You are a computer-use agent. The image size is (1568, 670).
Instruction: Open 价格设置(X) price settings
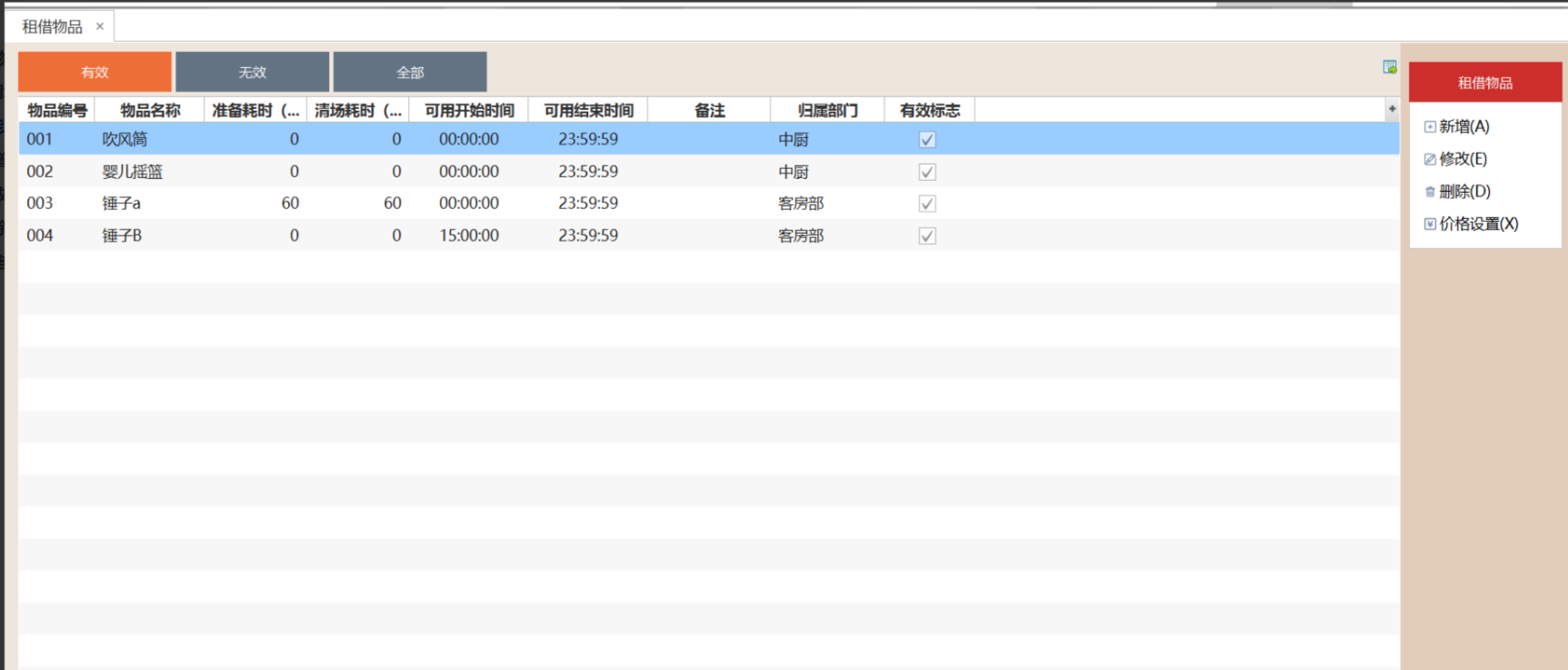tap(1477, 224)
